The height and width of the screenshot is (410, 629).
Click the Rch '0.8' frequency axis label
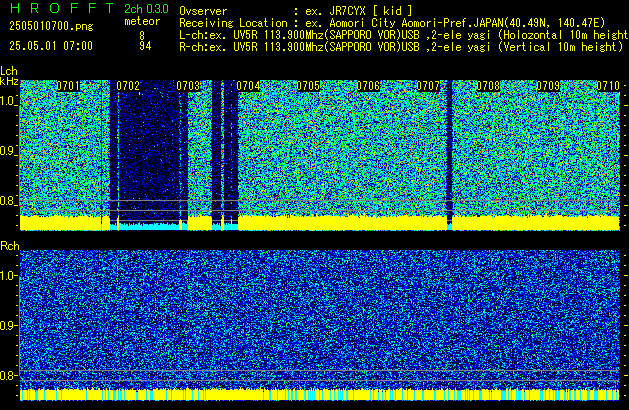tap(8, 375)
